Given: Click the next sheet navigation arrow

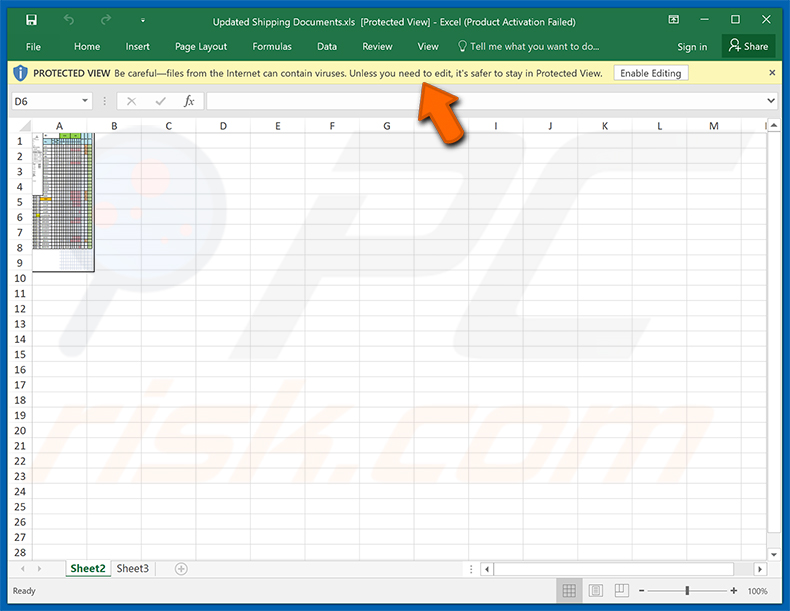Looking at the screenshot, I should (39, 569).
